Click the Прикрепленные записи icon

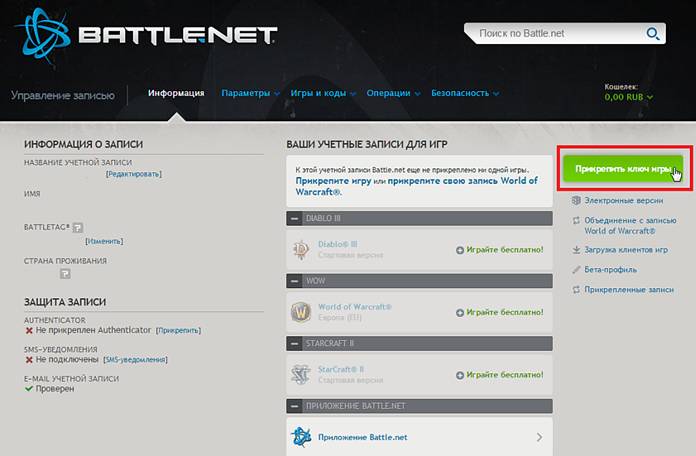(576, 289)
